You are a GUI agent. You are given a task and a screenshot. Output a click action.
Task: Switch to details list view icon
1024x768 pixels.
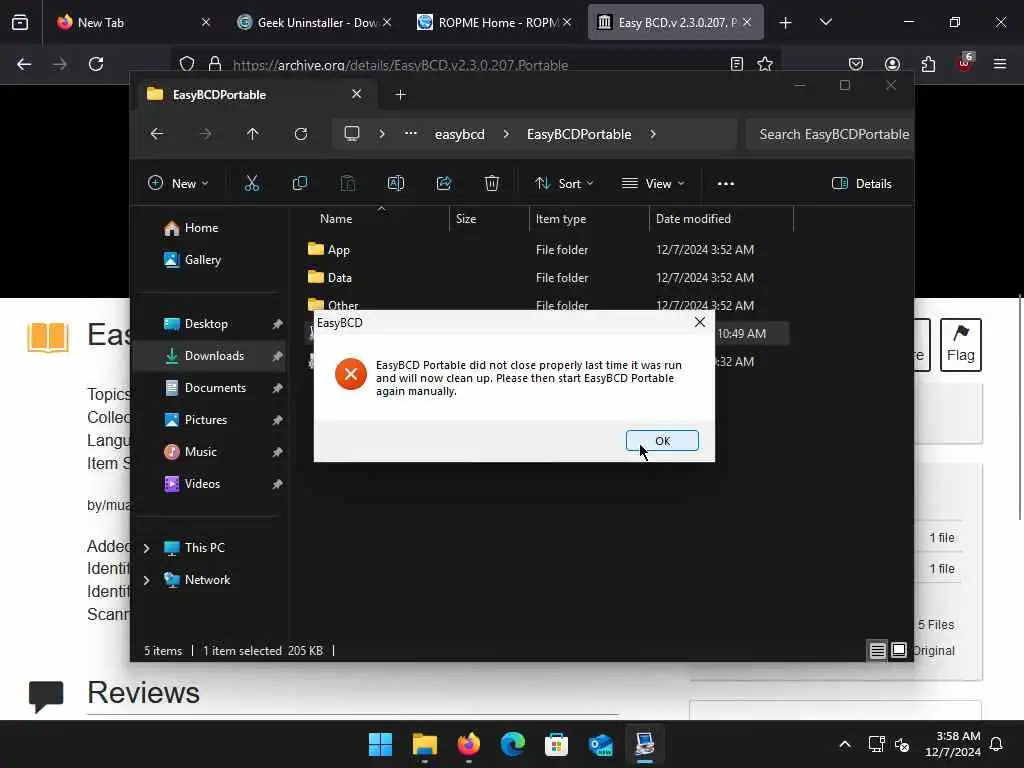(x=877, y=650)
